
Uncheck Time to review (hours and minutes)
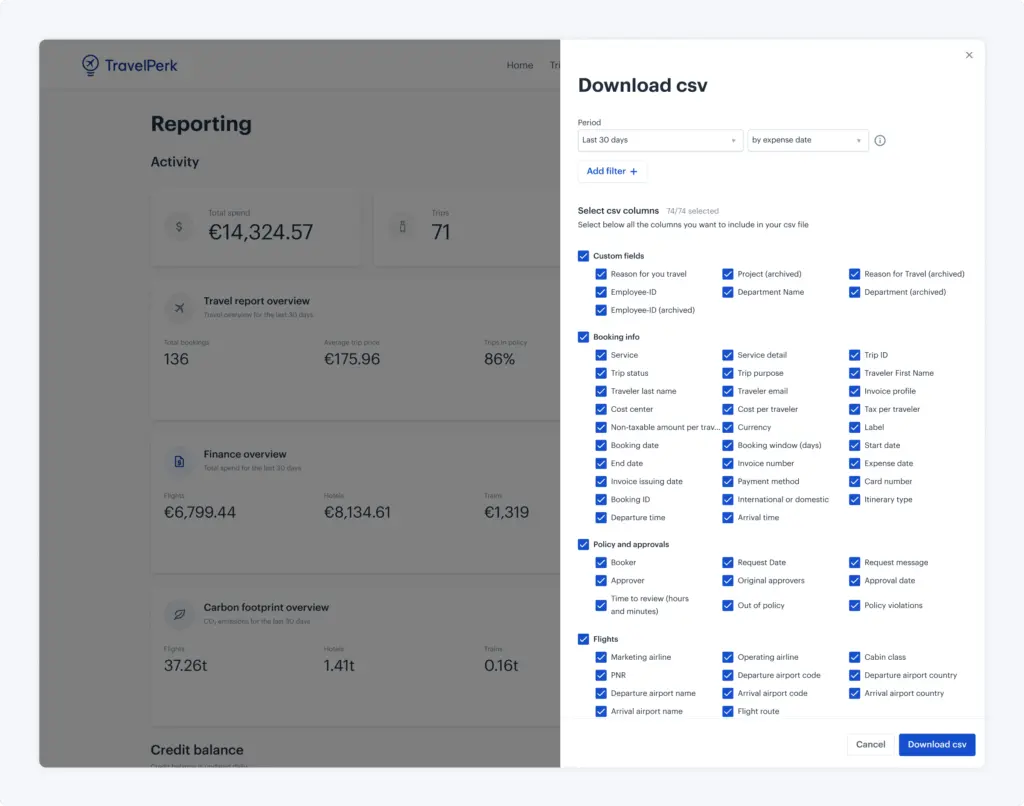(601, 605)
